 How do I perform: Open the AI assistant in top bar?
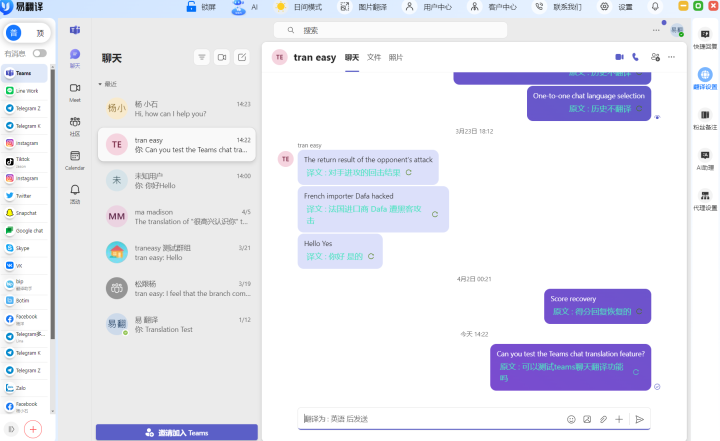(245, 7)
